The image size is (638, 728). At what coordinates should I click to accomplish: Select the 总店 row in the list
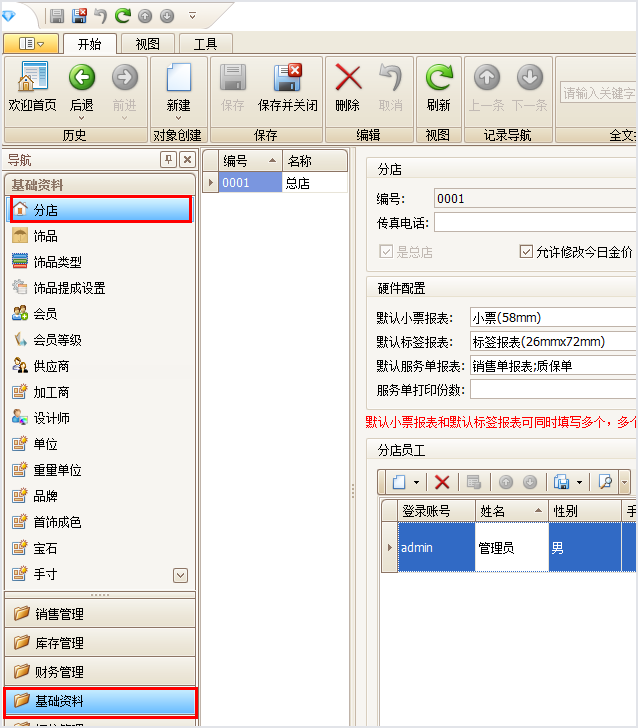[275, 182]
